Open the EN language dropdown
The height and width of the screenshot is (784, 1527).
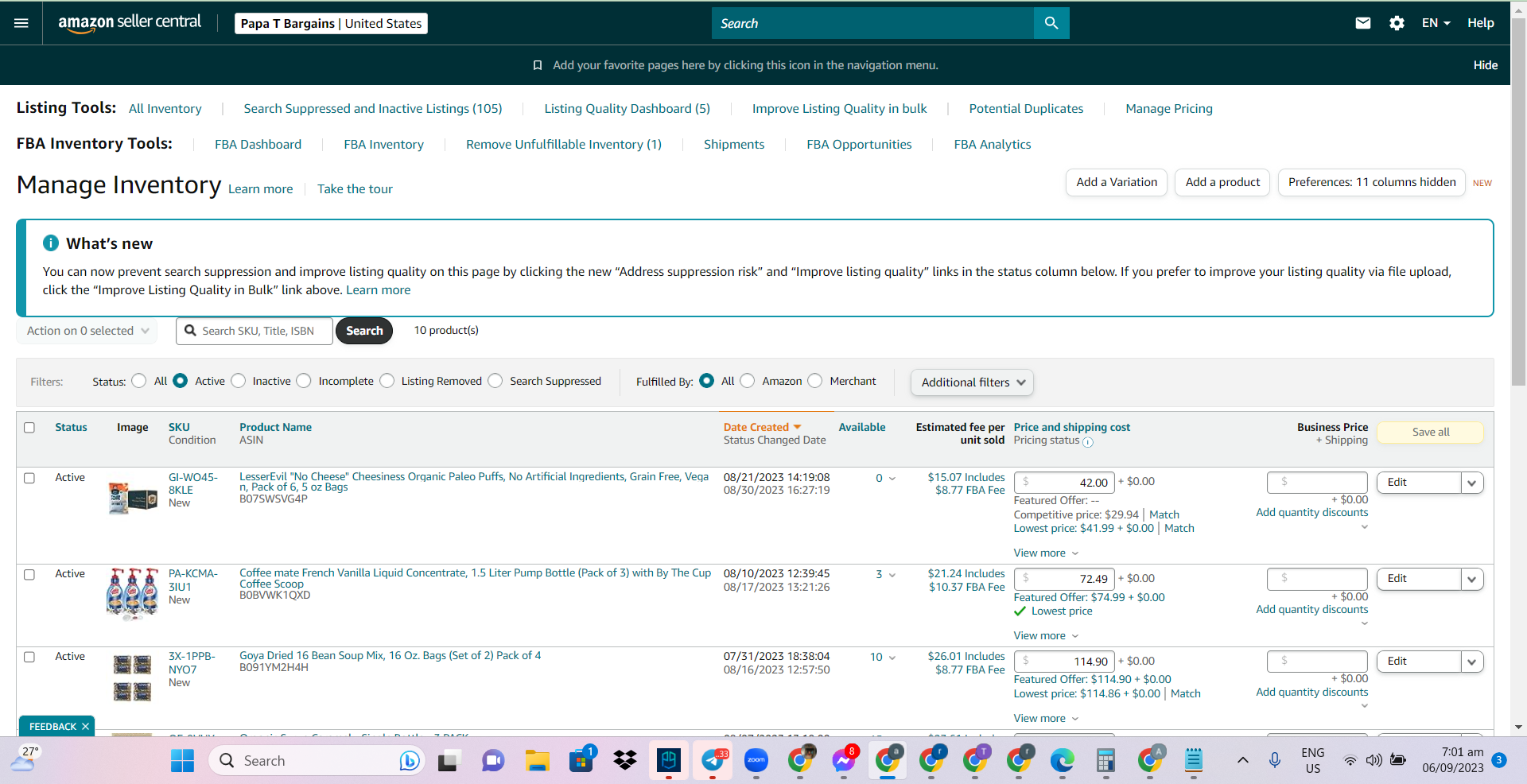pos(1436,23)
